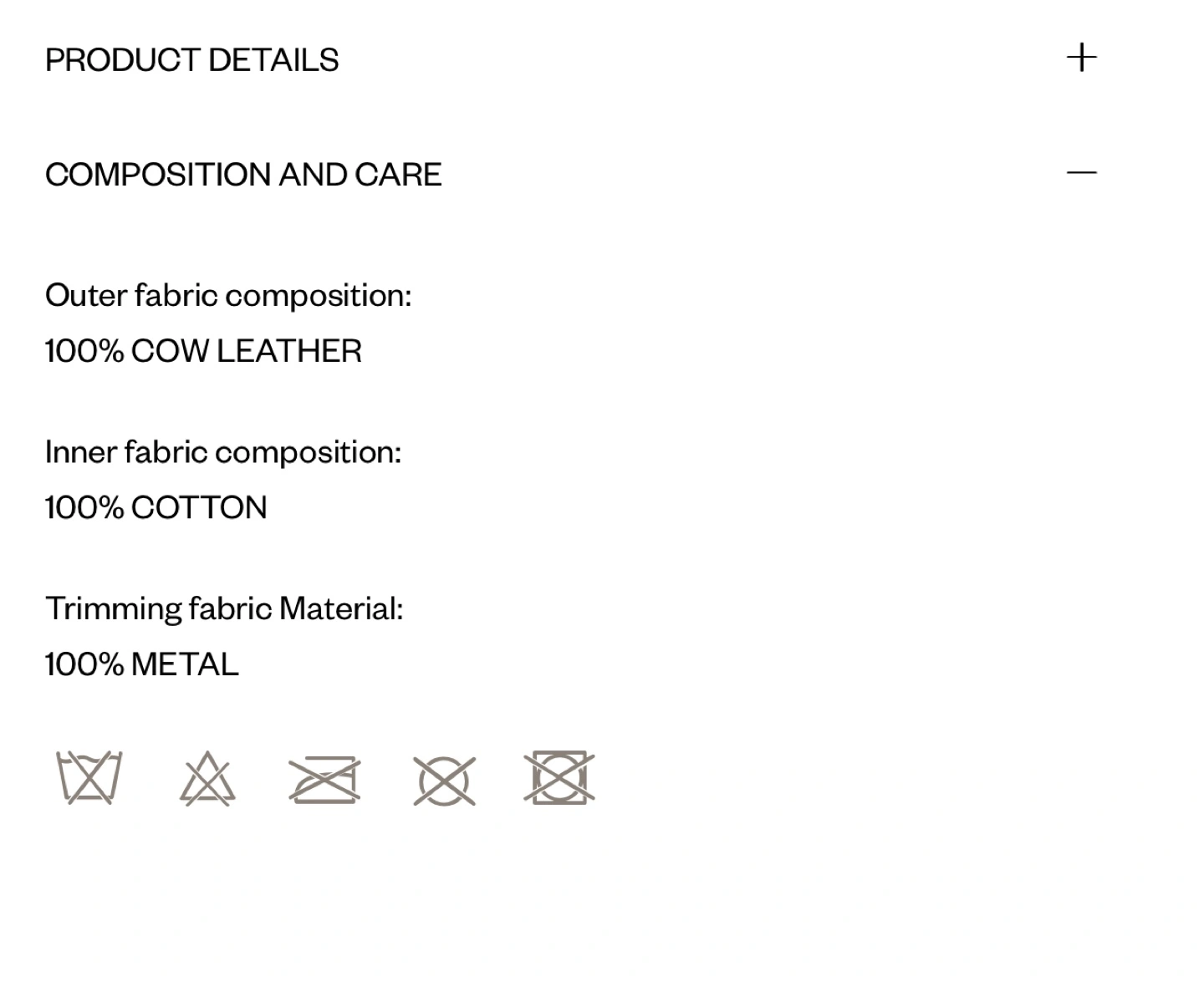Click the COMPOSITION AND CARE heading
The height and width of the screenshot is (982, 1204).
pyautogui.click(x=243, y=175)
